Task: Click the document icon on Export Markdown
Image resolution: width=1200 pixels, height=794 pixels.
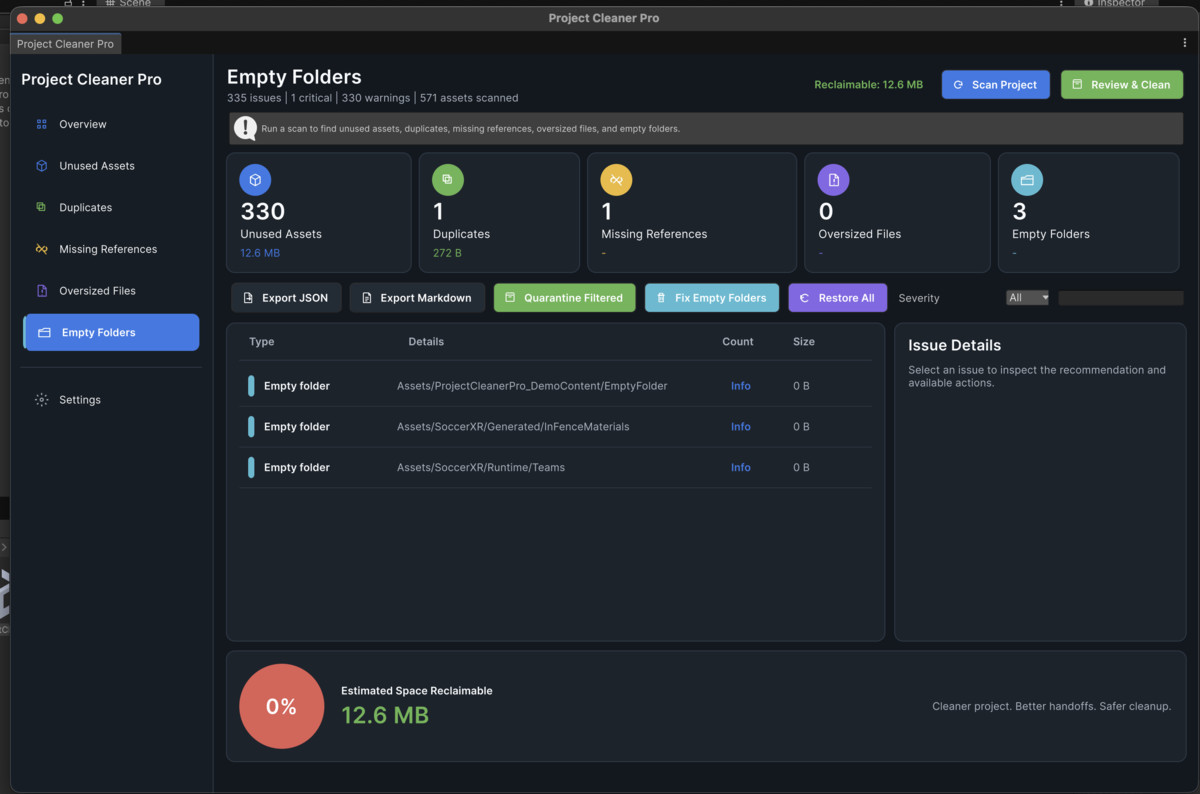Action: (367, 298)
